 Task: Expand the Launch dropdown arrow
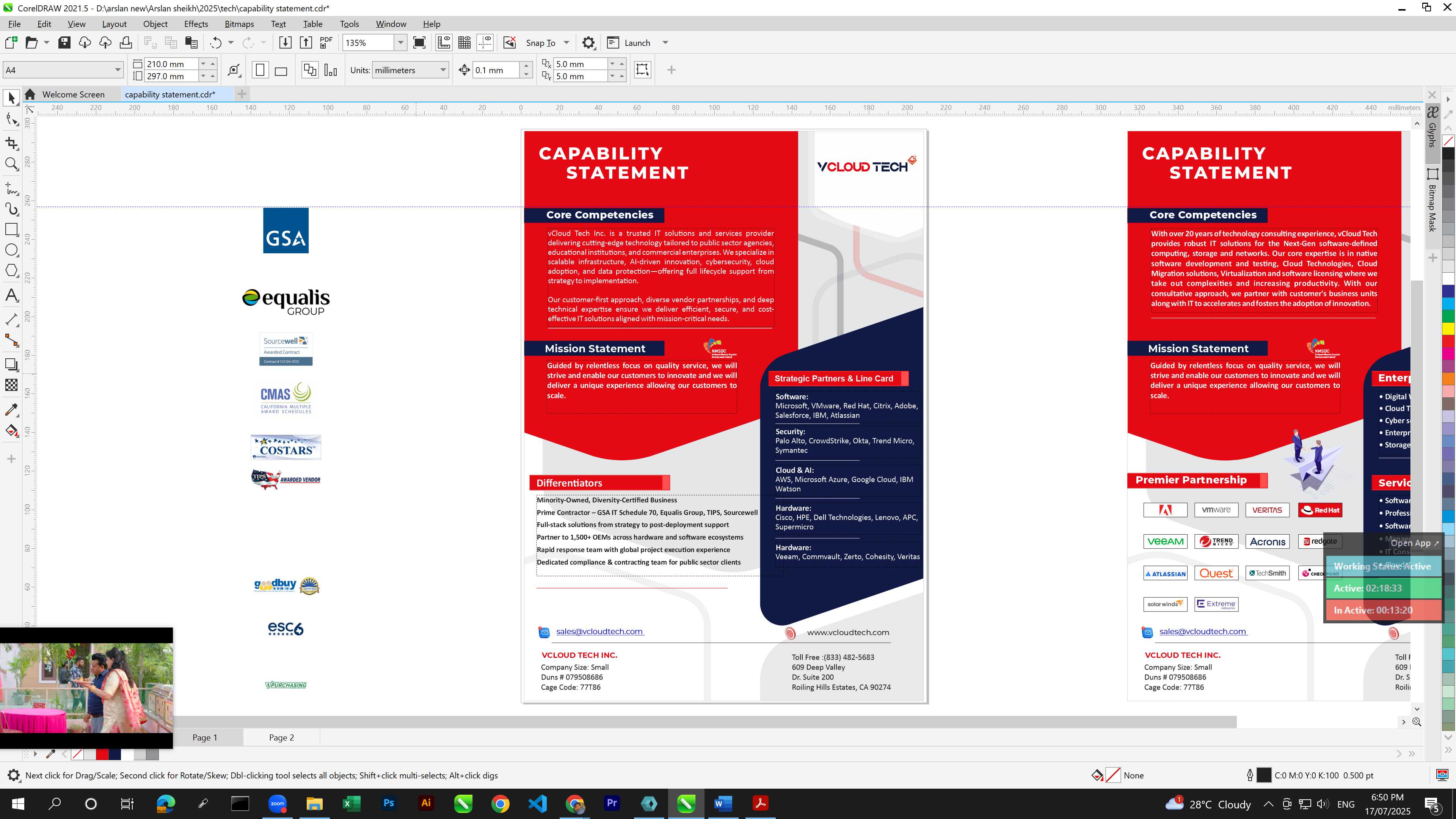[665, 42]
